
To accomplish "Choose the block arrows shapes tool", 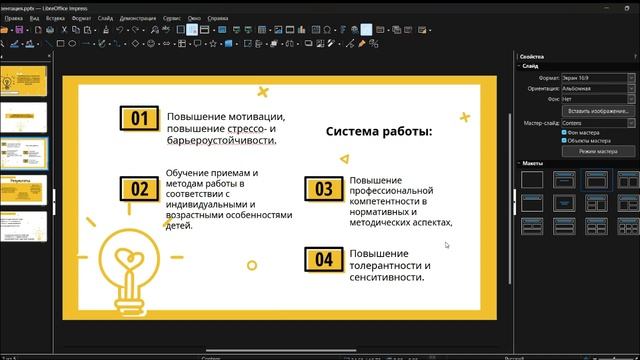I will tap(167, 43).
